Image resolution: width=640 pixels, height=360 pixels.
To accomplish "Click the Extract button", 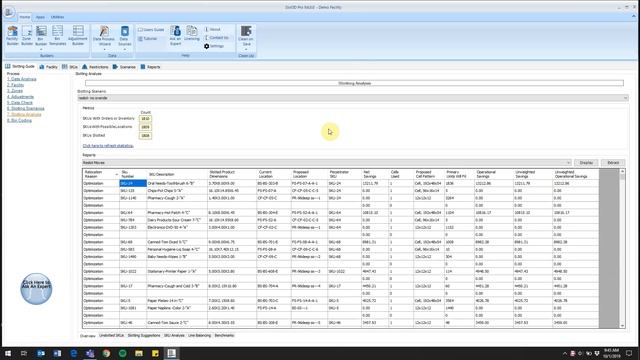I will point(613,163).
